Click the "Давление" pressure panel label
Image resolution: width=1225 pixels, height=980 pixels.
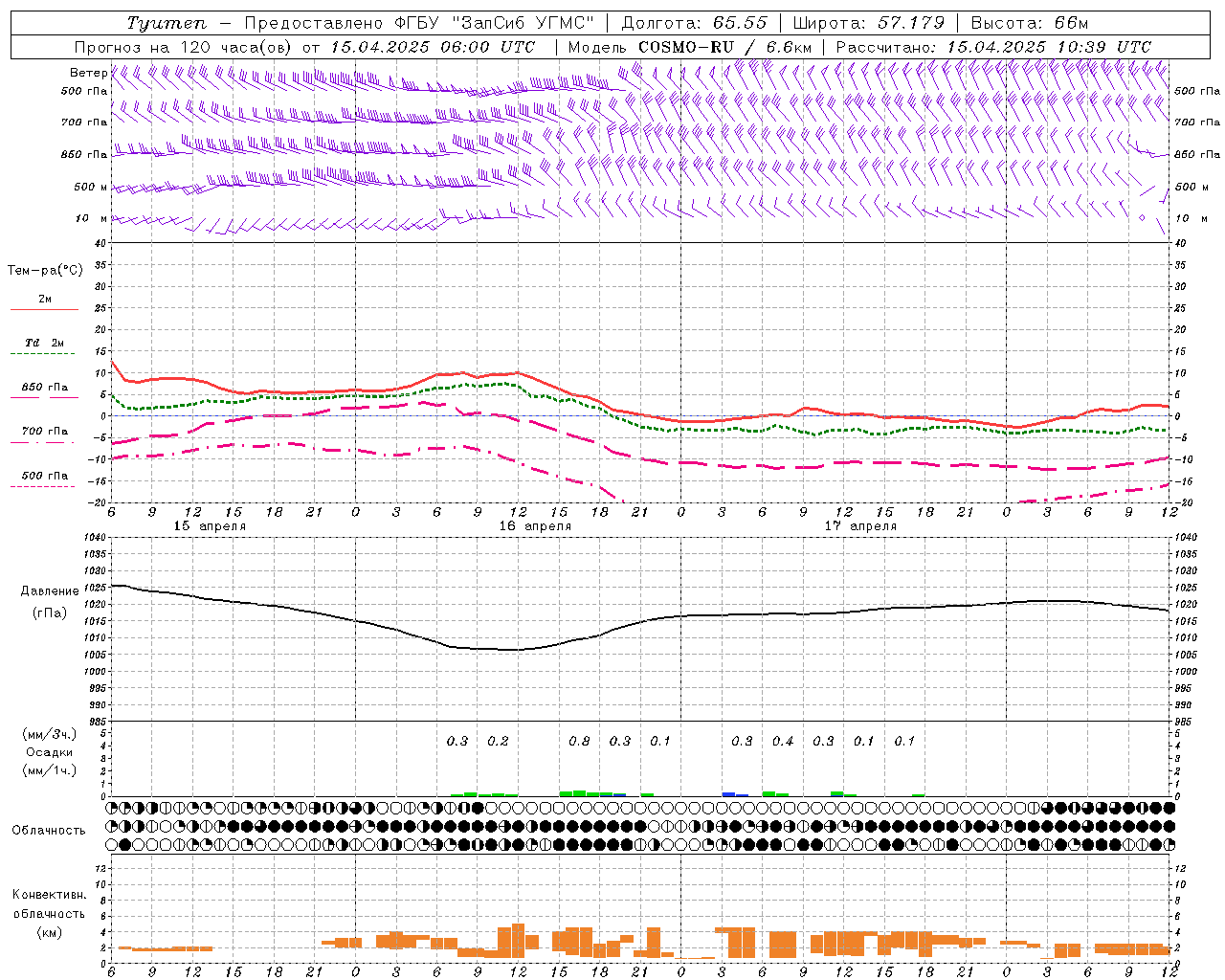50,591
